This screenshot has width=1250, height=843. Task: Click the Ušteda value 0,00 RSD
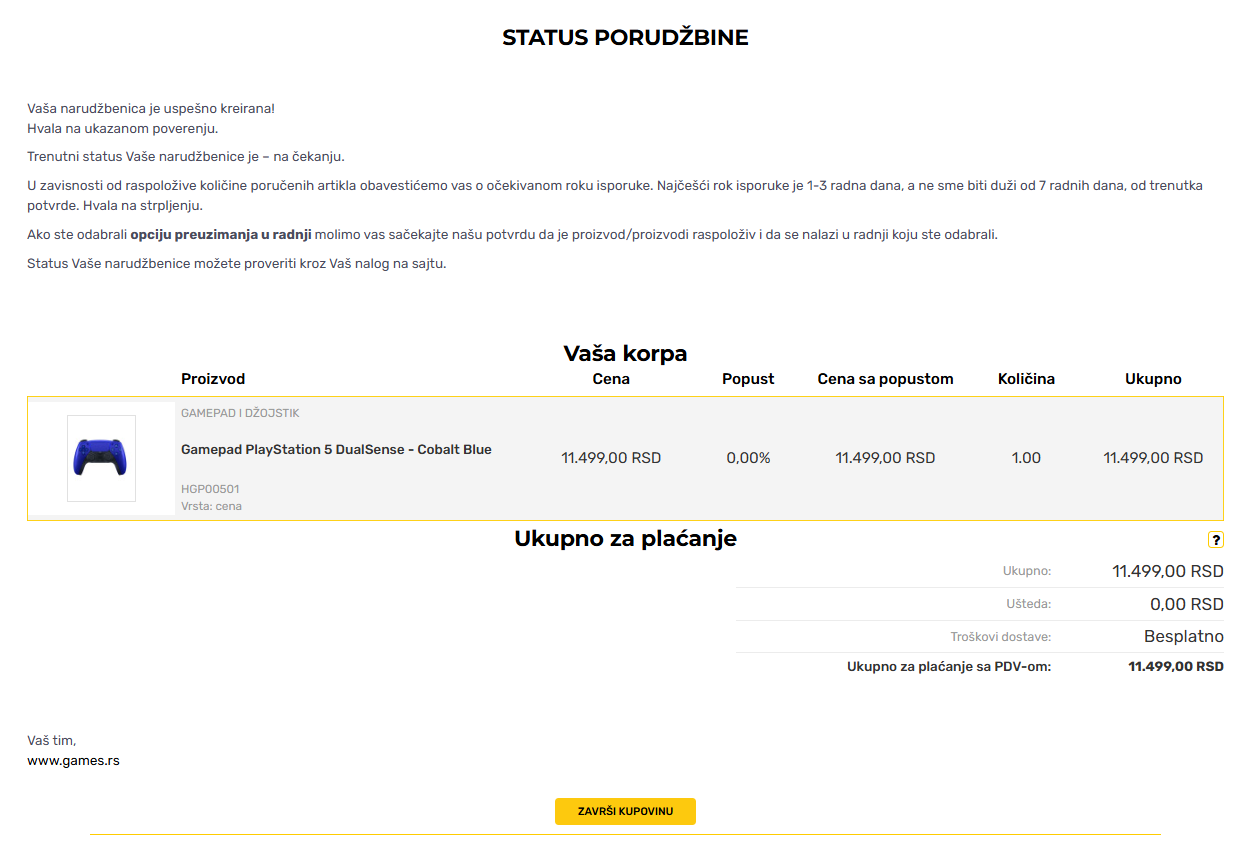point(1186,604)
